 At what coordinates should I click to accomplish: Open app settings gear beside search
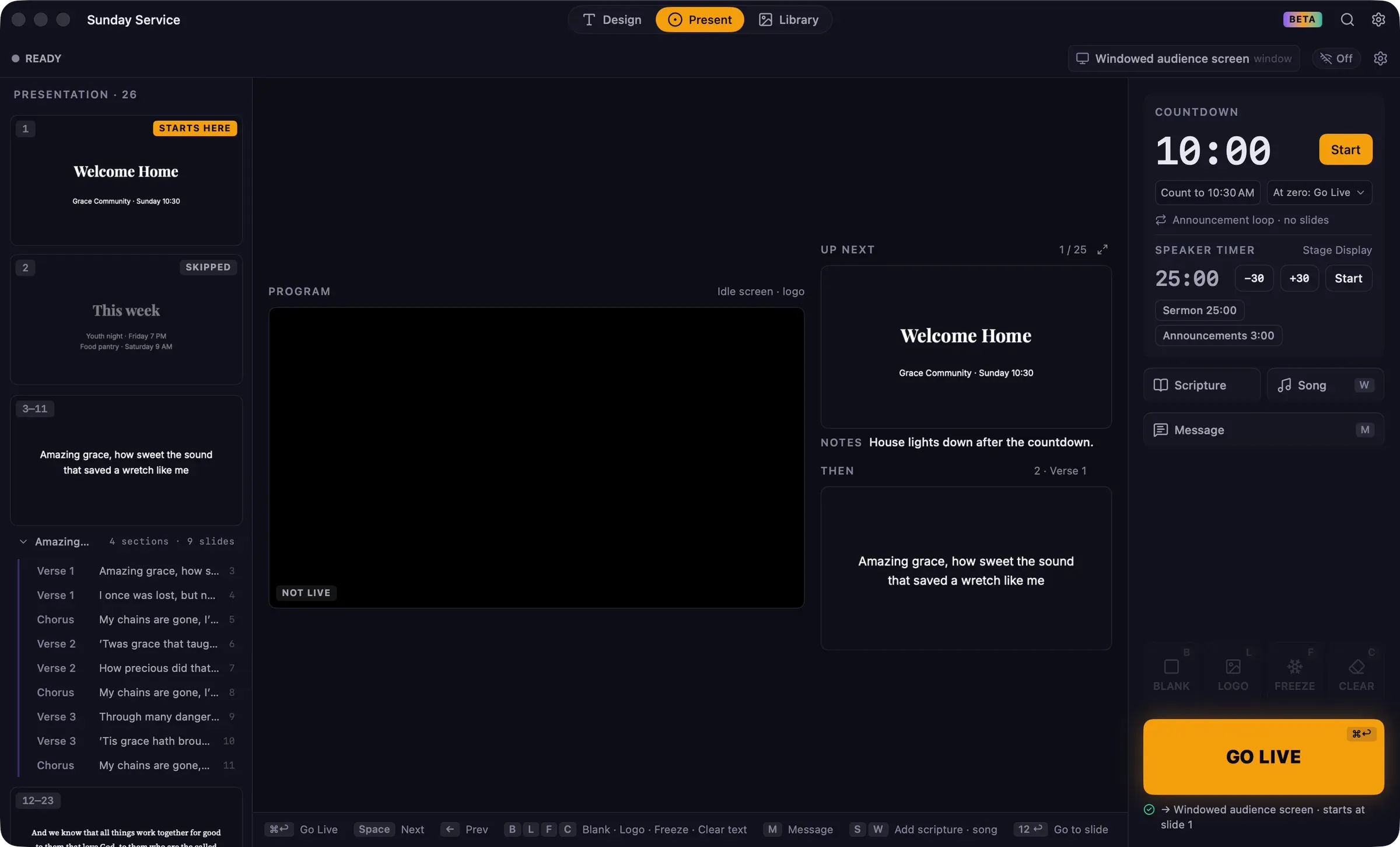click(1378, 20)
